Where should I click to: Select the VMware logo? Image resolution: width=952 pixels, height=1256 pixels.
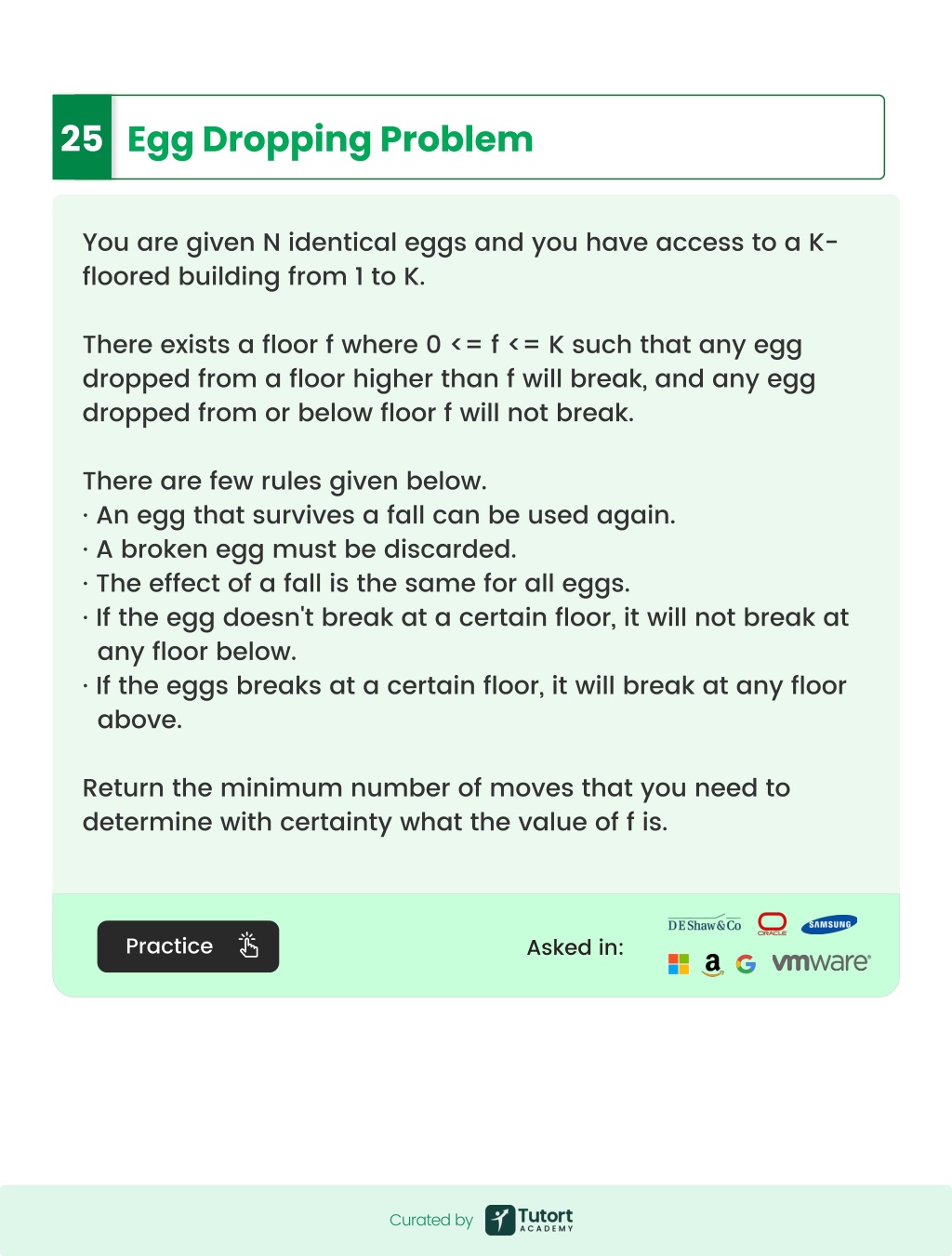click(821, 963)
